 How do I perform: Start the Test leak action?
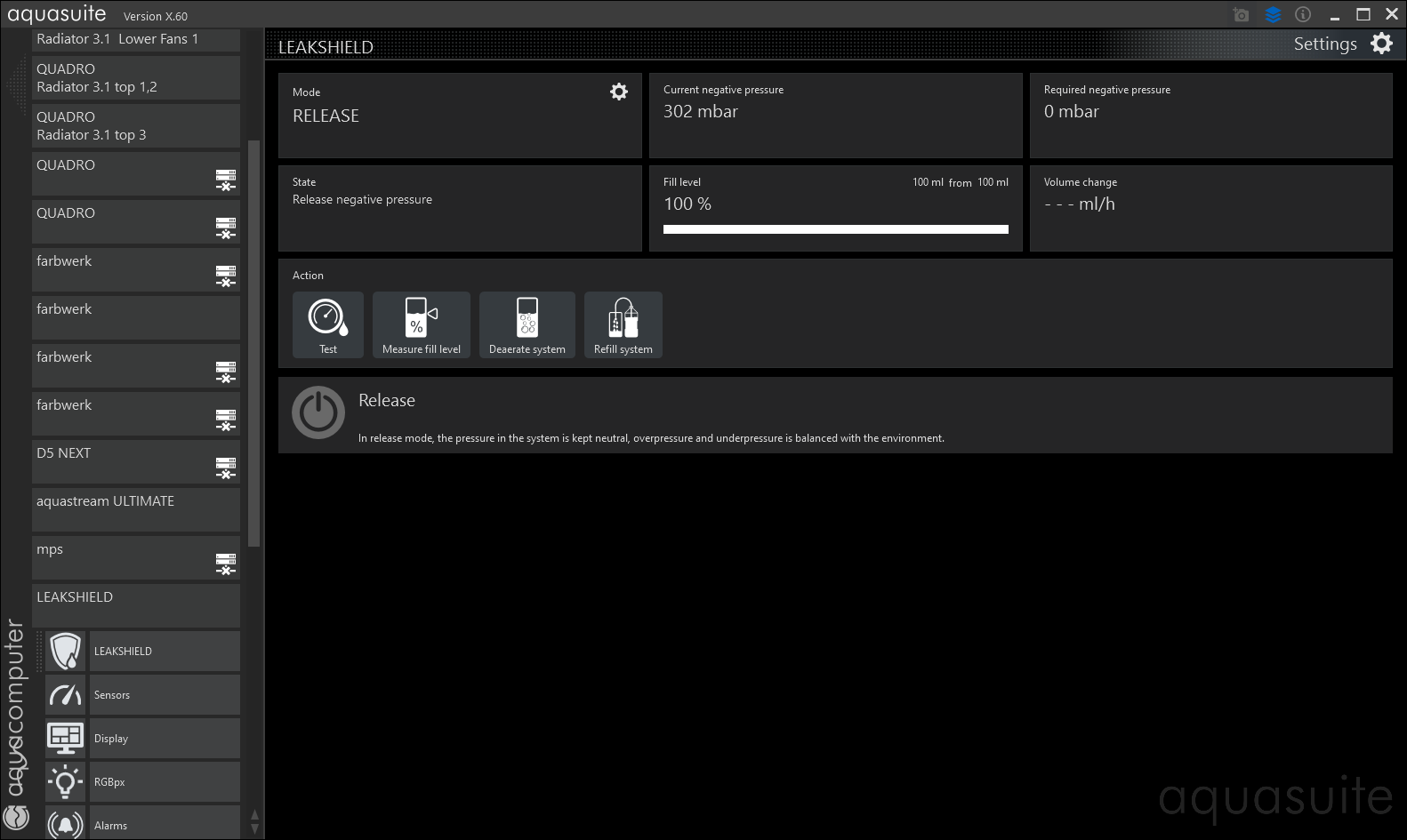(328, 324)
